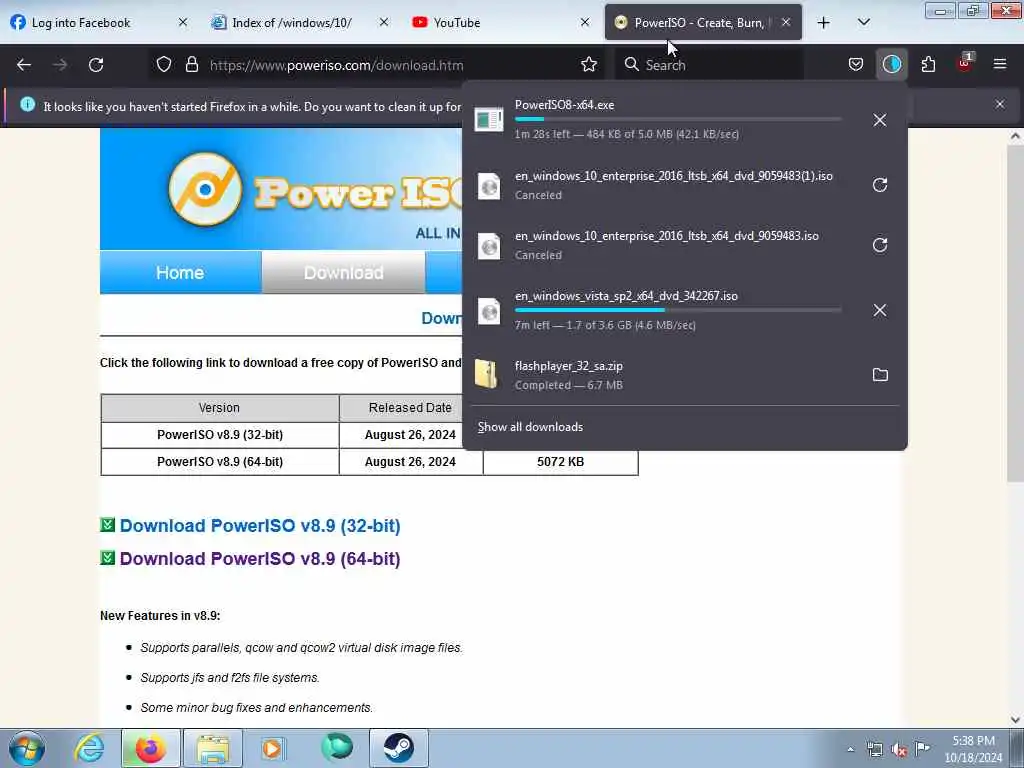Screen dimensions: 1024x768
Task: Download PowerISO v8.9 (32-bit) link
Action: click(x=260, y=526)
